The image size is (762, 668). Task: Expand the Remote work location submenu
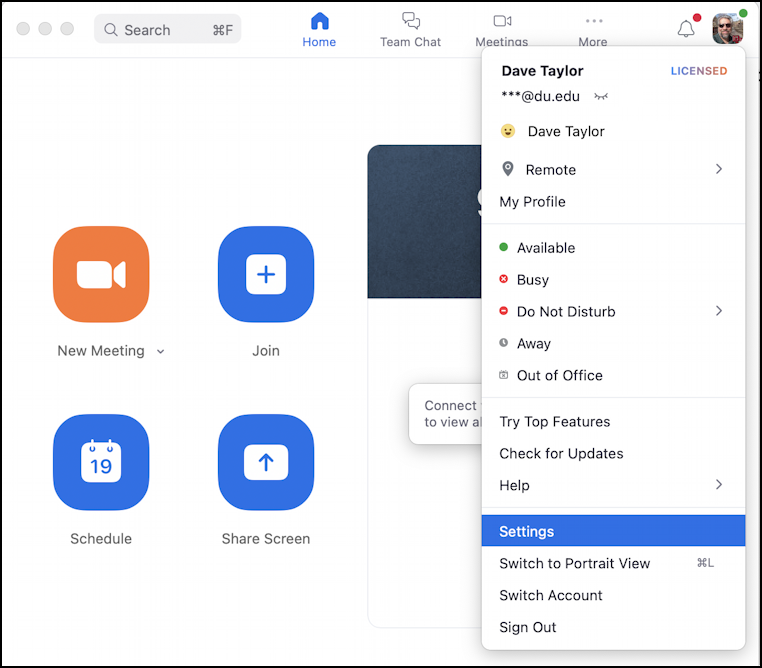(x=719, y=169)
